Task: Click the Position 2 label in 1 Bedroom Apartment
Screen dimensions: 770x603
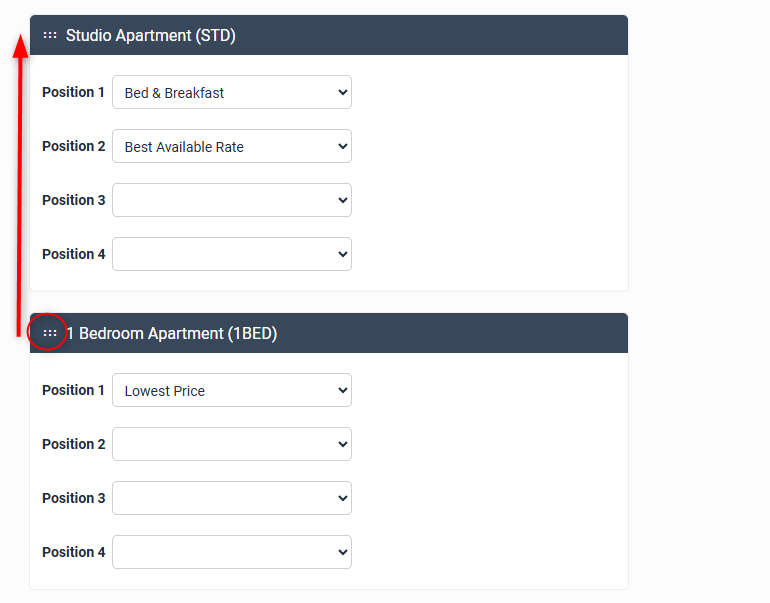Action: (x=73, y=444)
